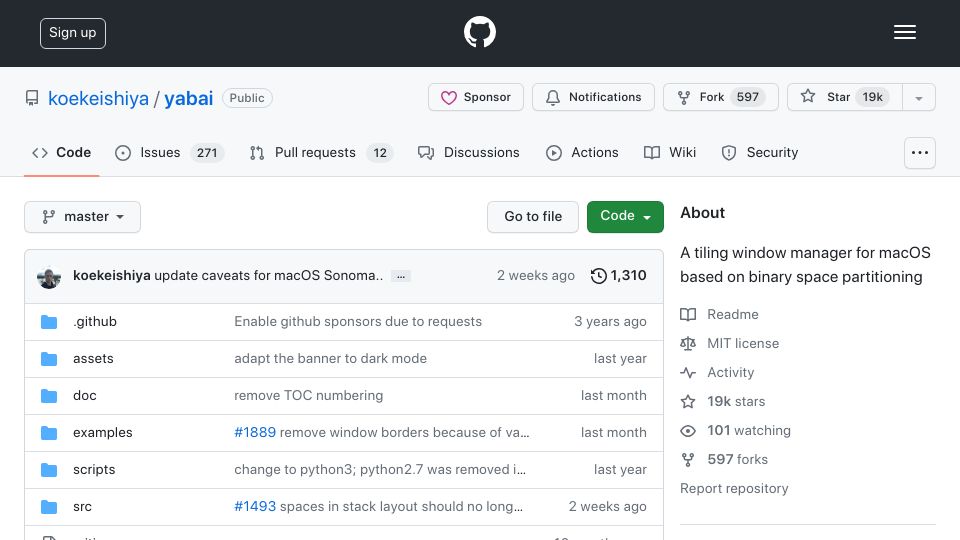
Task: Click the examples folder icon
Action: pos(49,433)
